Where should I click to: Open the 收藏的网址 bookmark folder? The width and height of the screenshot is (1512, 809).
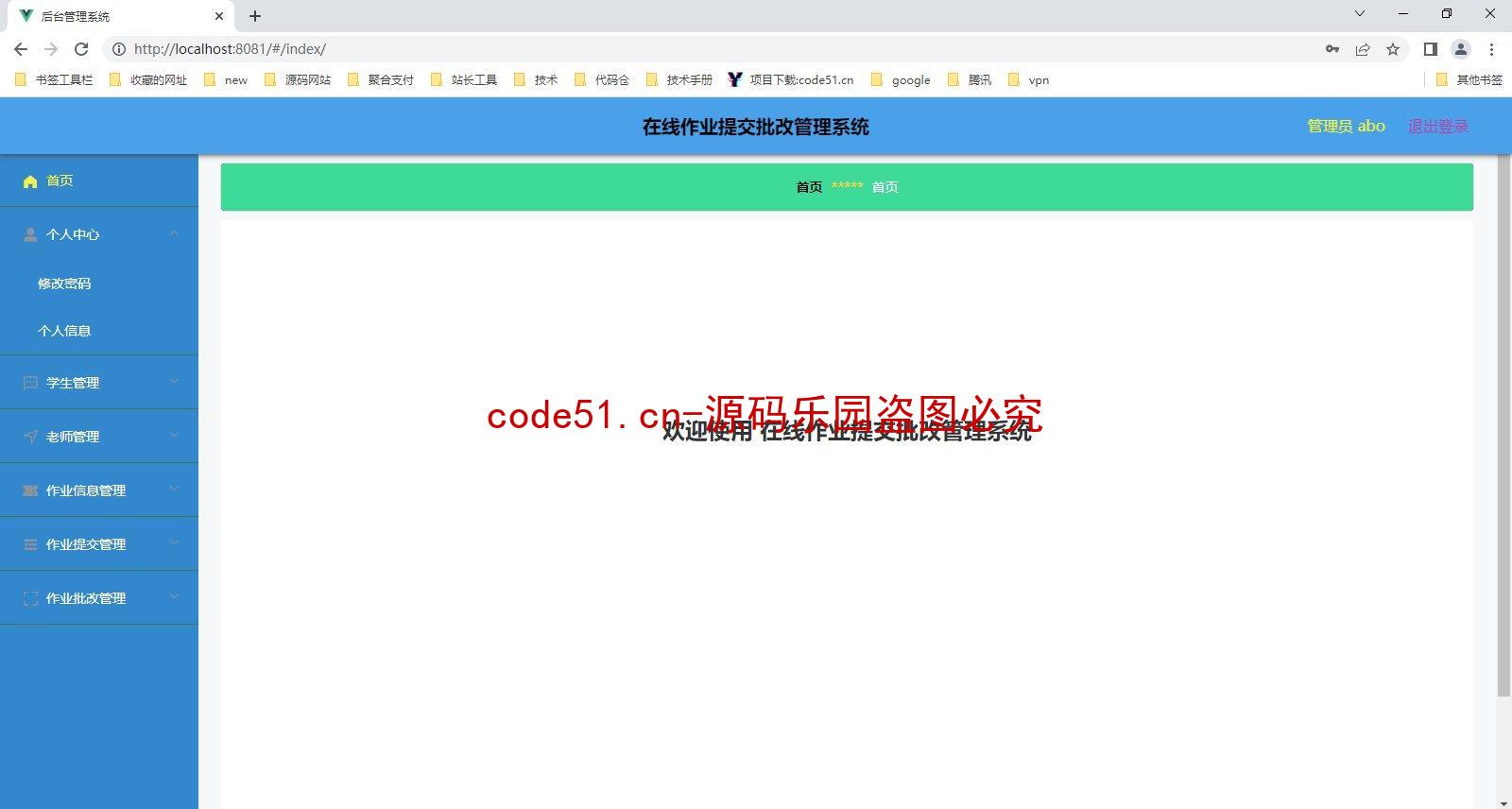point(148,80)
